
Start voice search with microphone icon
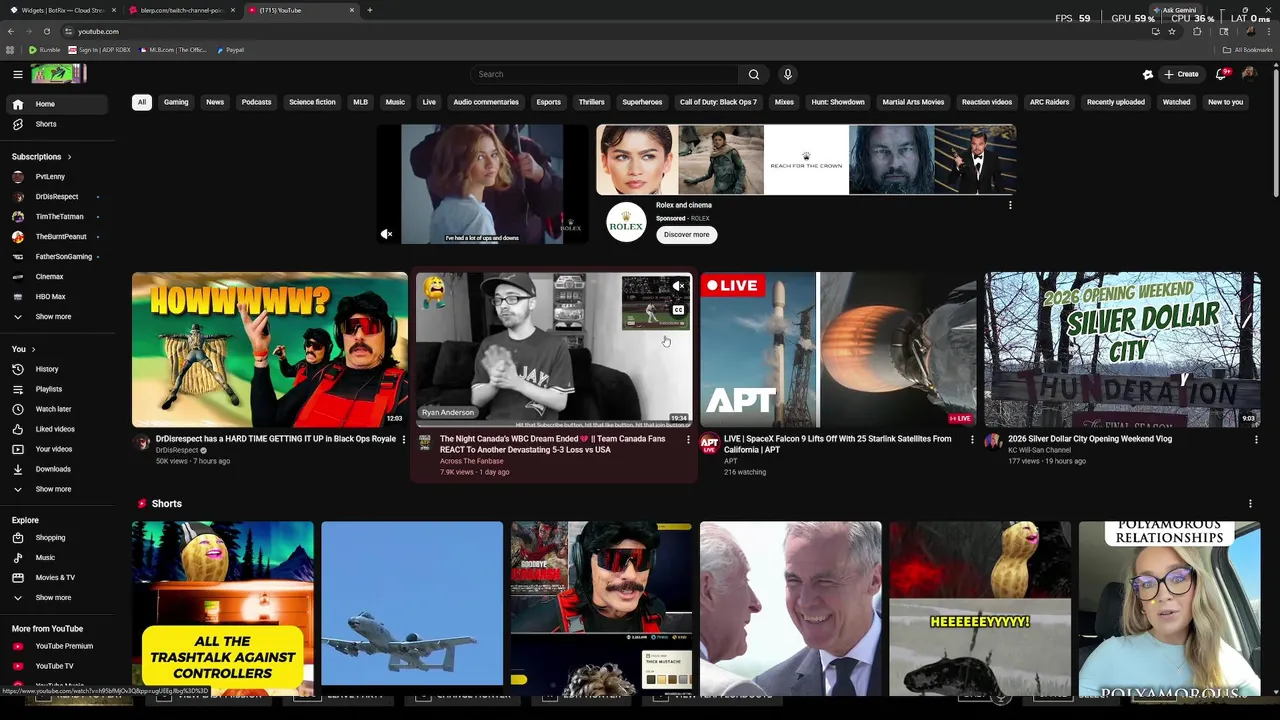tap(788, 74)
